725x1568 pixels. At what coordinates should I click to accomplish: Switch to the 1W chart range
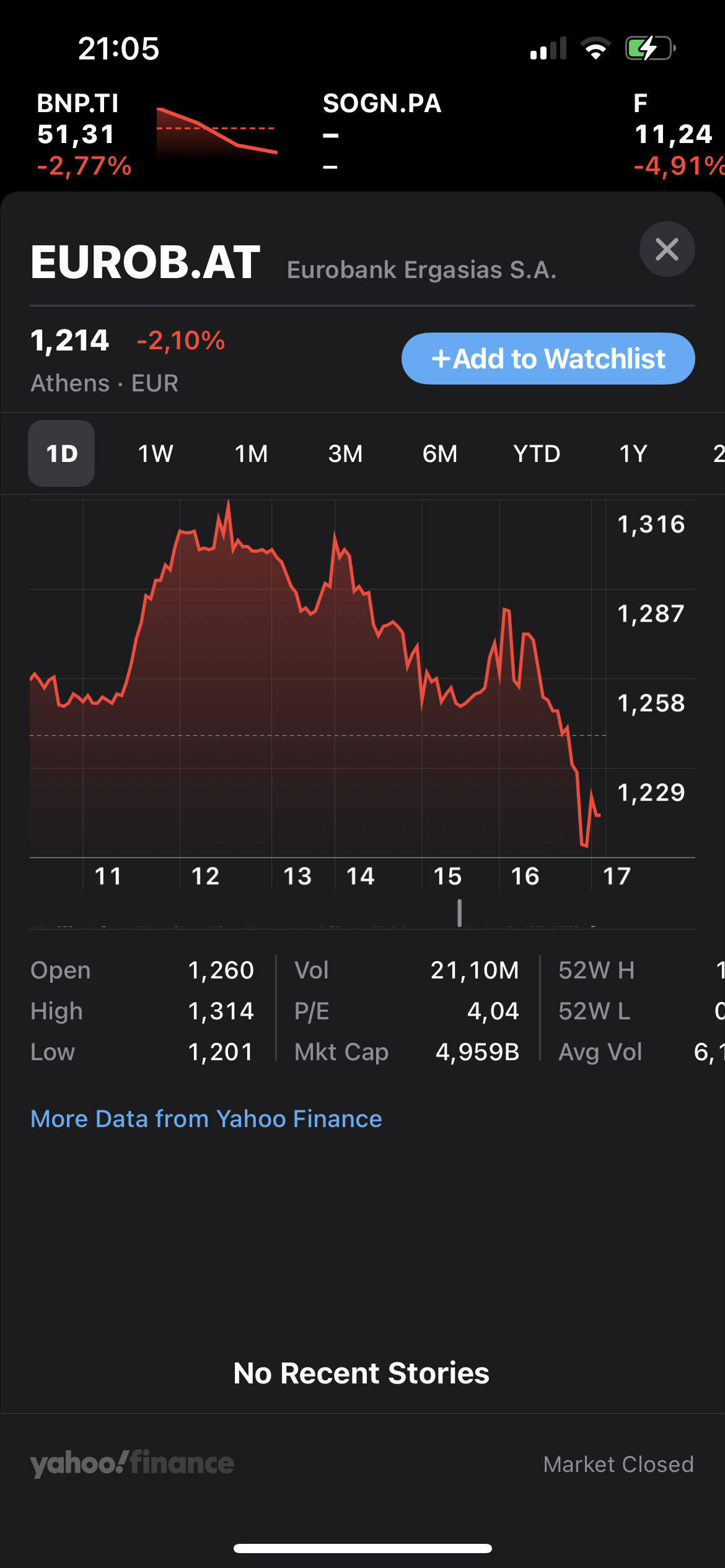(x=156, y=453)
